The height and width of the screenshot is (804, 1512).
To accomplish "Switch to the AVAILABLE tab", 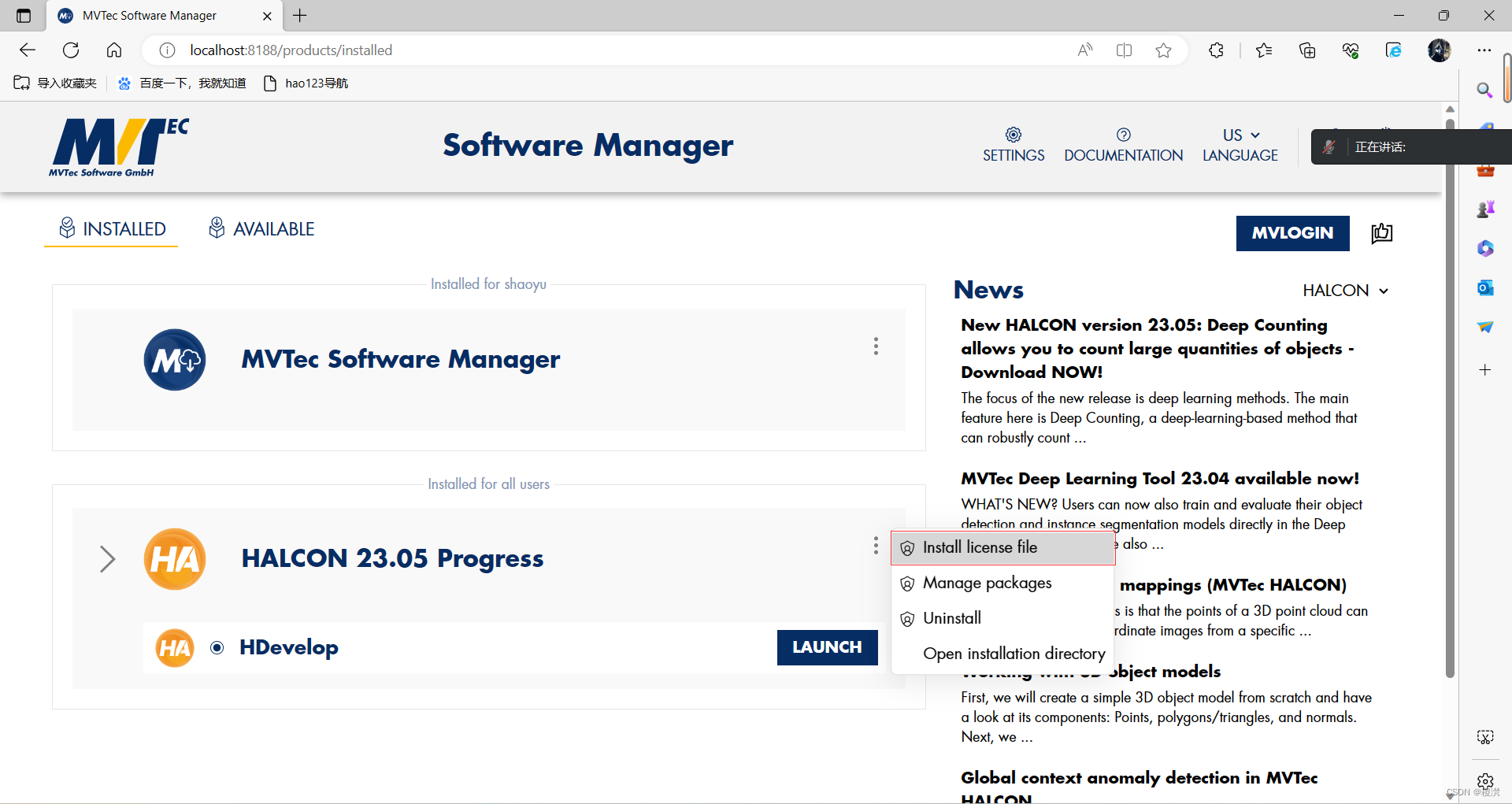I will click(261, 229).
